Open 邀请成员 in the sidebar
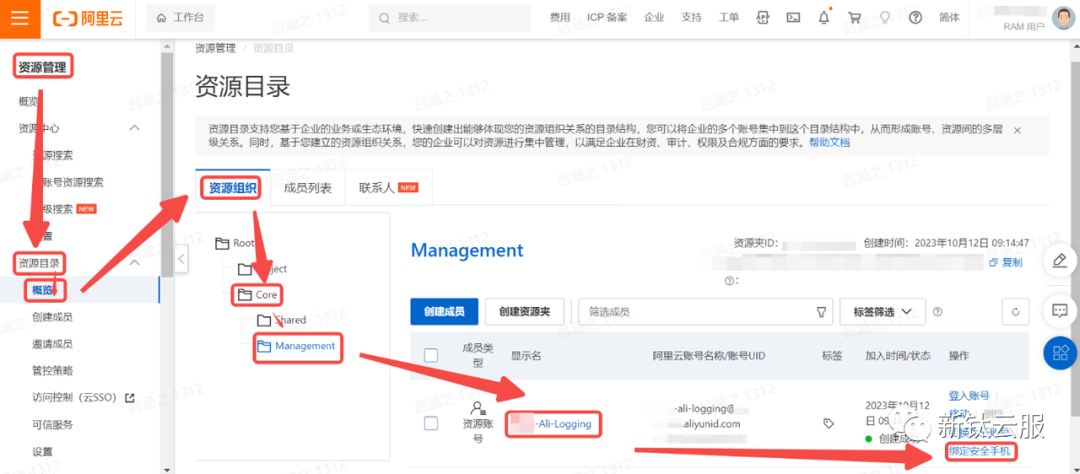The height and width of the screenshot is (474, 1080). point(52,344)
